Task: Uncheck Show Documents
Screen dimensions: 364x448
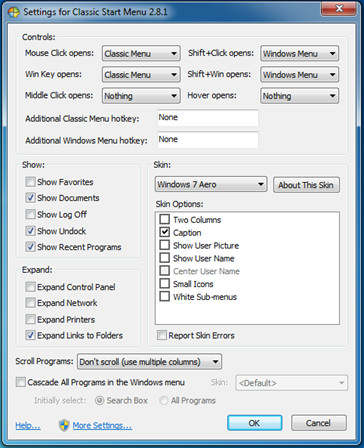Action: click(x=30, y=198)
